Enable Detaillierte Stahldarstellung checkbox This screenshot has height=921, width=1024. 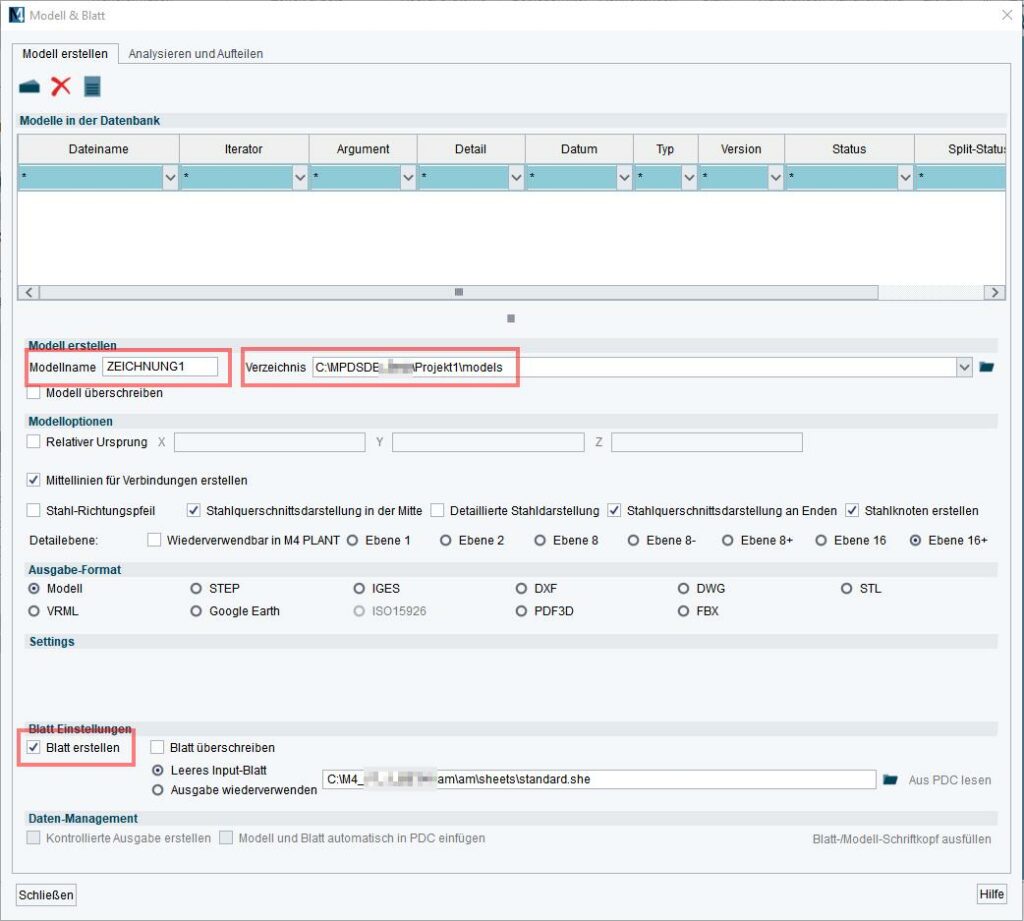click(438, 510)
